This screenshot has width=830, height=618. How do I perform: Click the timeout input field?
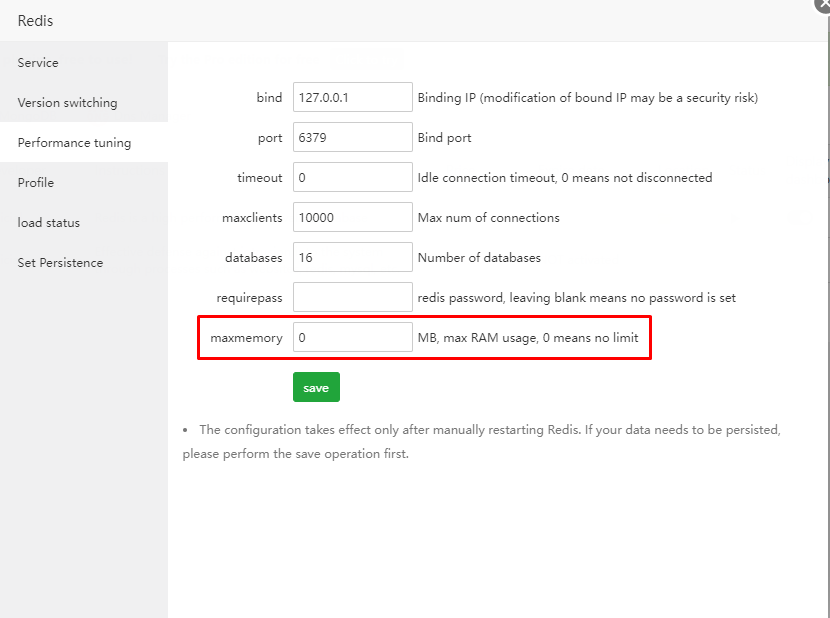[x=352, y=177]
